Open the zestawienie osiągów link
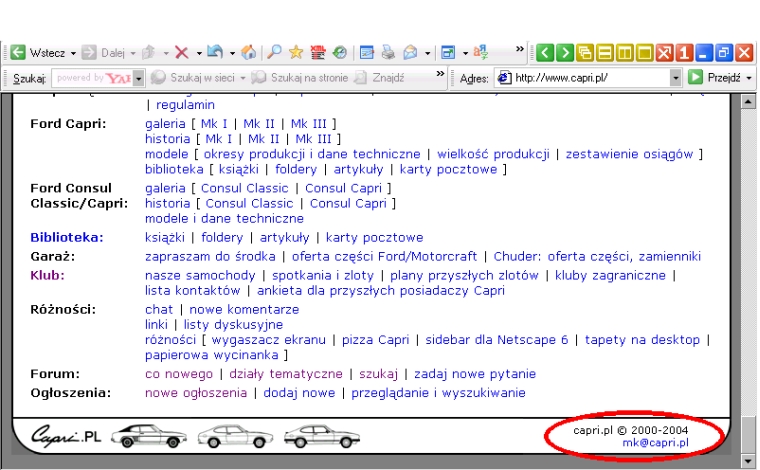The height and width of the screenshot is (470, 760). point(630,155)
